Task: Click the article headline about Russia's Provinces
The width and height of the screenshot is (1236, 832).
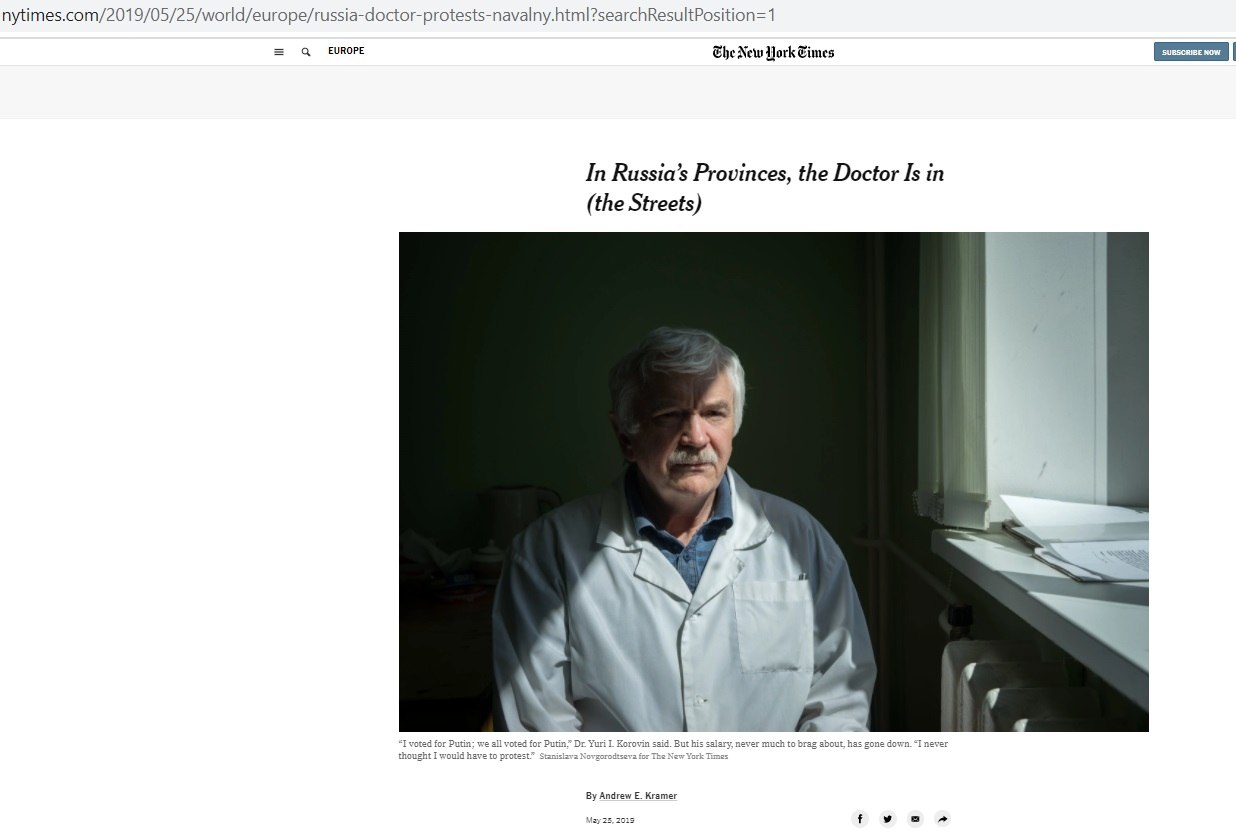Action: pyautogui.click(x=765, y=188)
